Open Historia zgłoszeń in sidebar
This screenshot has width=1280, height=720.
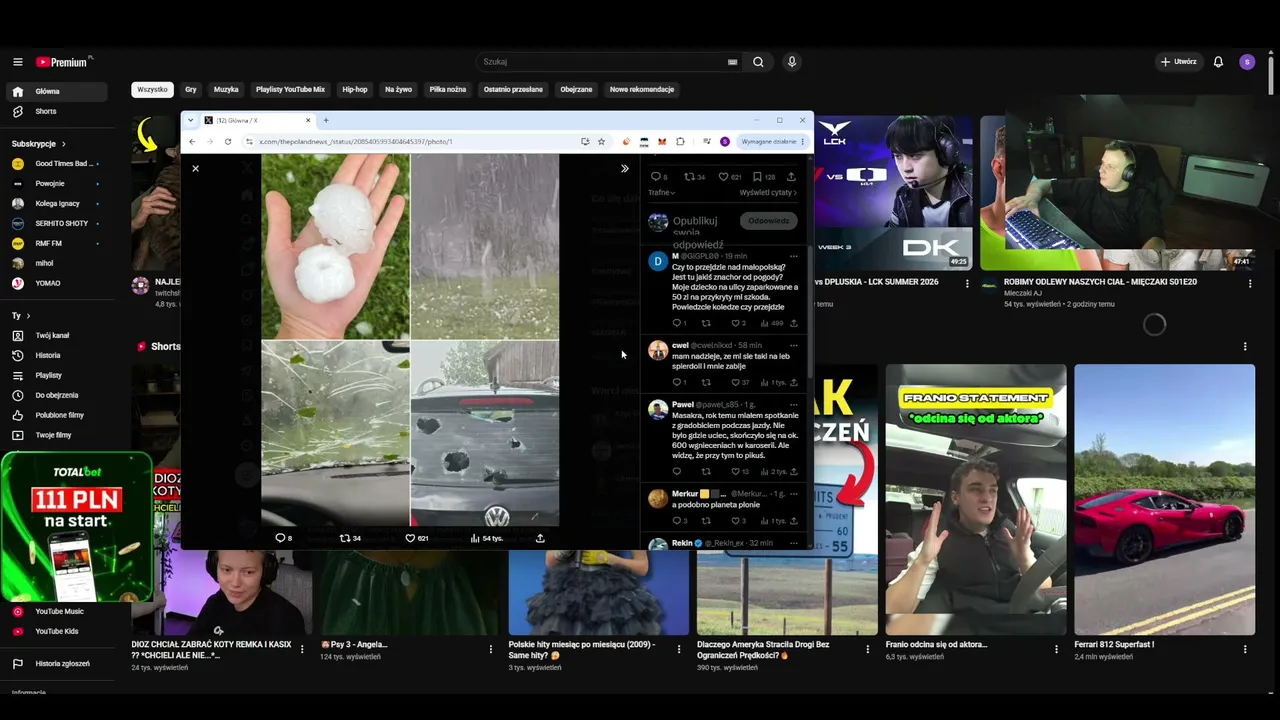pos(56,663)
